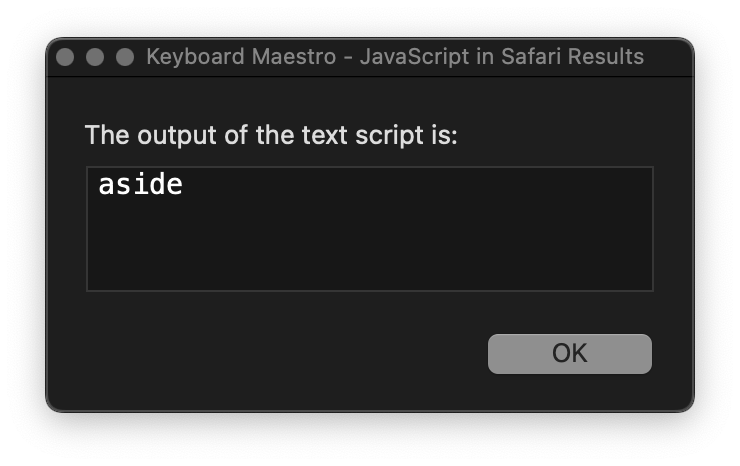Click the close window traffic light
This screenshot has height=466, width=740.
click(x=65, y=57)
